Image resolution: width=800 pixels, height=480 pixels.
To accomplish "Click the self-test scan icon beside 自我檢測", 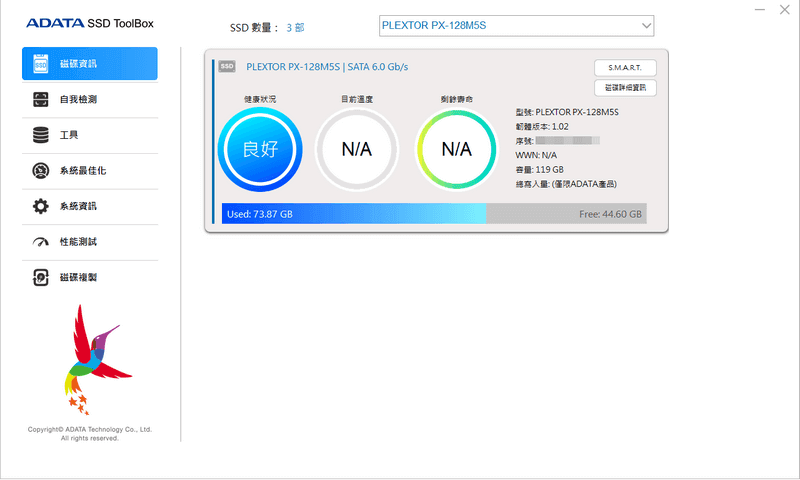I will click(41, 99).
